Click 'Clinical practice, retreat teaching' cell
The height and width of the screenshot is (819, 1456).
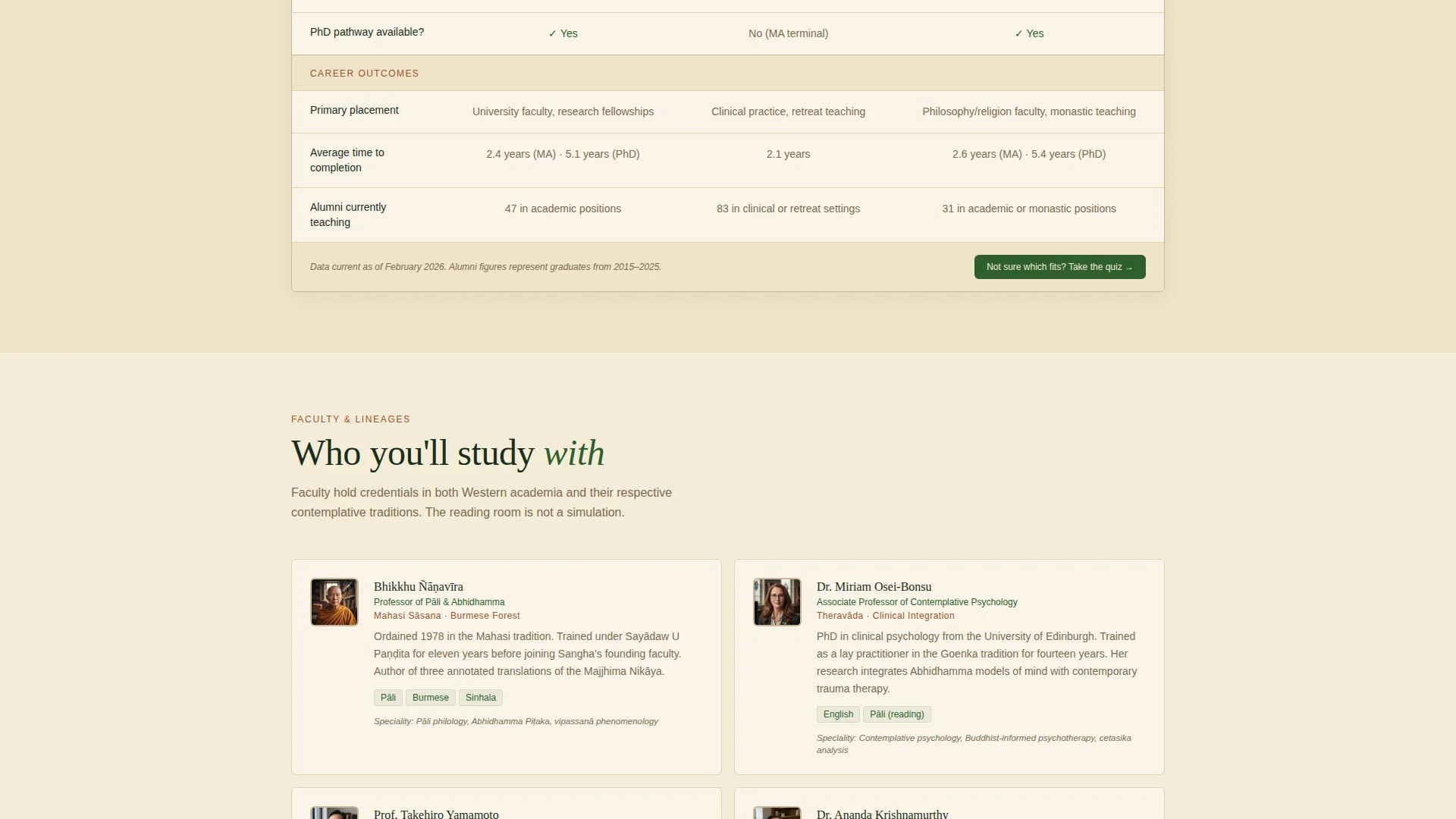789,111
